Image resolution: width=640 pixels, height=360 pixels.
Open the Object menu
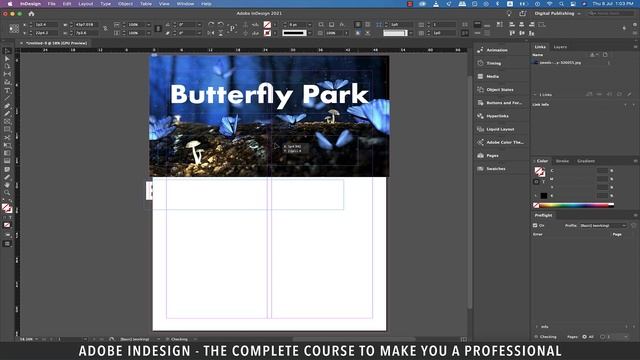(x=125, y=4)
